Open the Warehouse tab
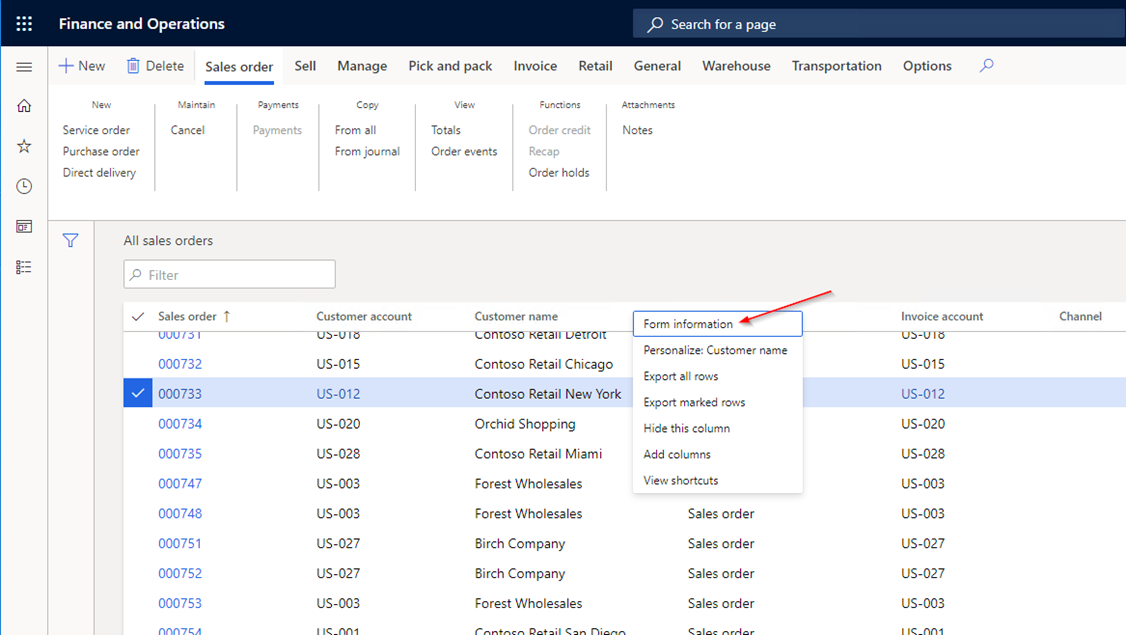Image resolution: width=1126 pixels, height=635 pixels. coord(736,65)
